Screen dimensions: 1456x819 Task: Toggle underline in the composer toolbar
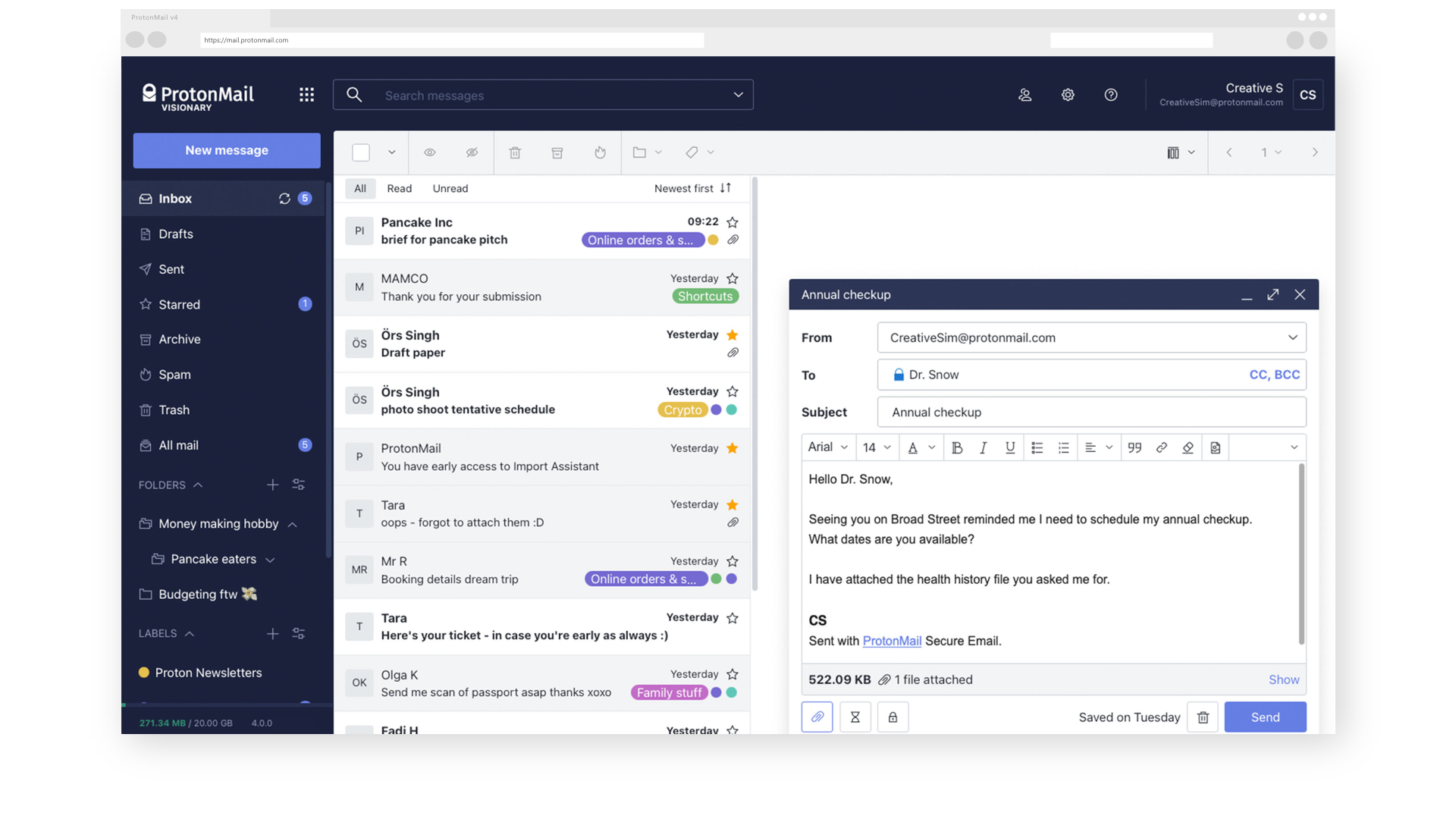click(x=1010, y=447)
